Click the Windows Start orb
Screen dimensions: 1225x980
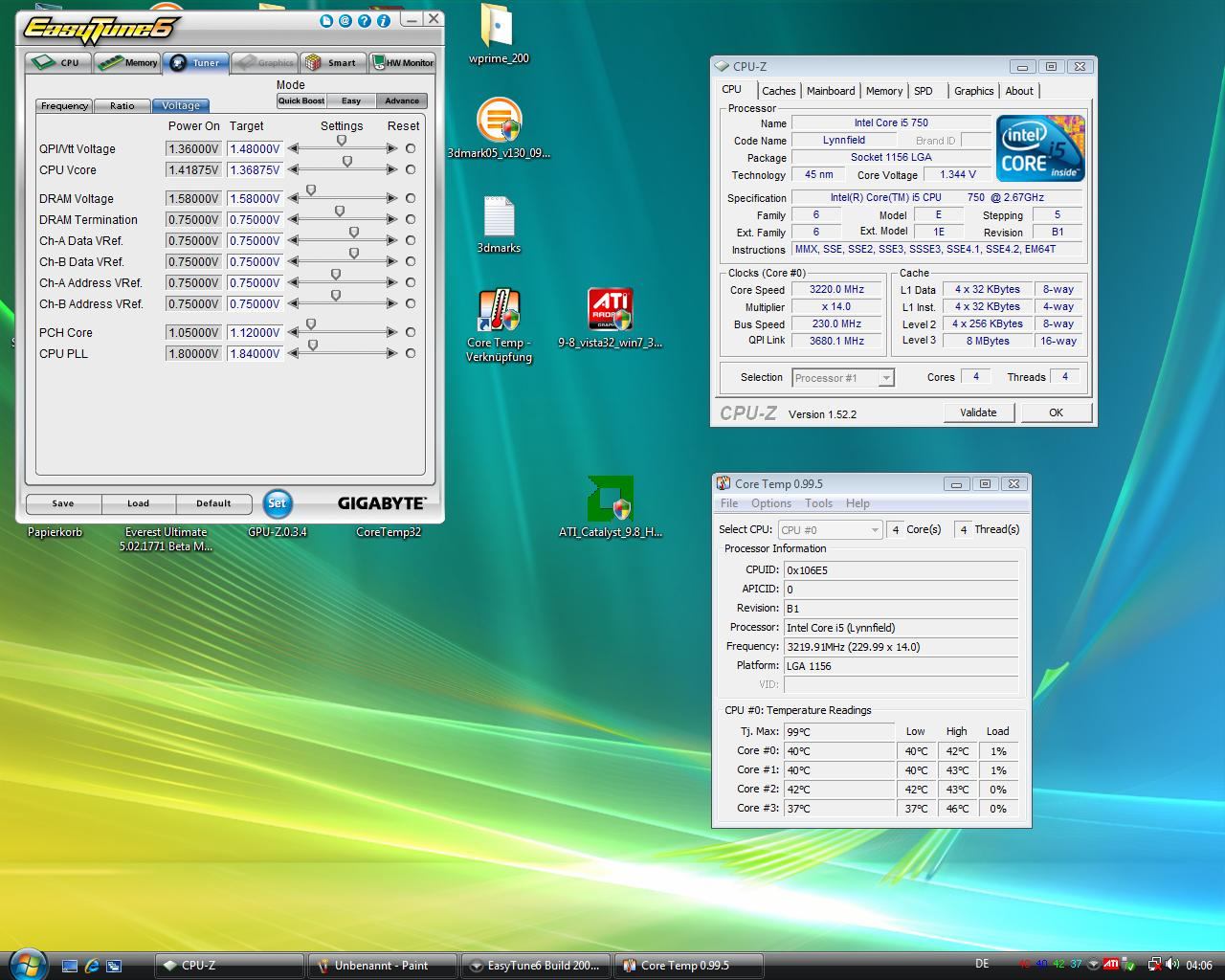[x=26, y=964]
